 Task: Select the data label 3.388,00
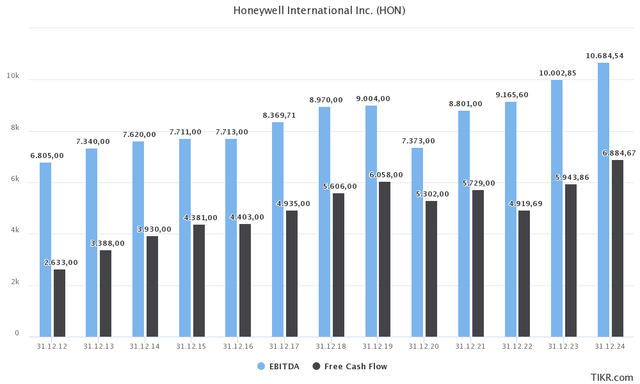(107, 243)
